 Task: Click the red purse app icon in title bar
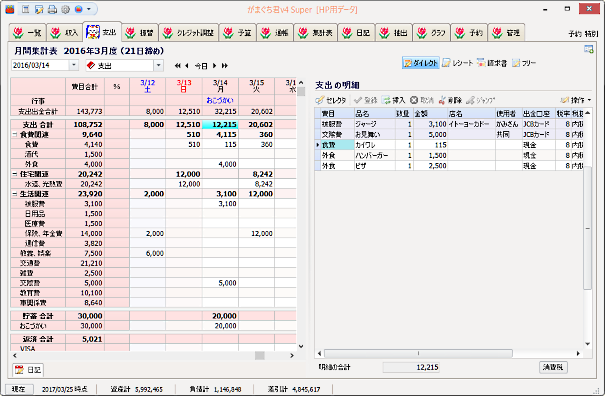(10, 9)
